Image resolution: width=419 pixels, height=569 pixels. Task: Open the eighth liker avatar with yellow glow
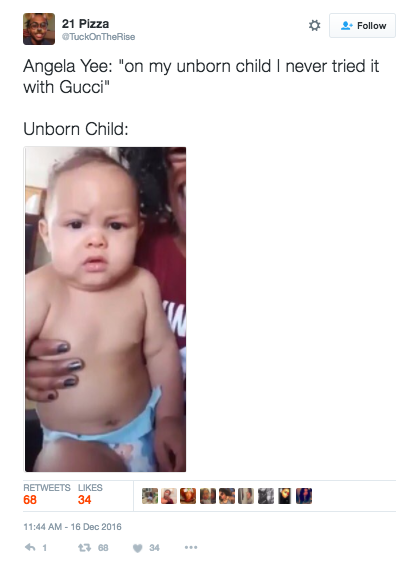coord(284,496)
